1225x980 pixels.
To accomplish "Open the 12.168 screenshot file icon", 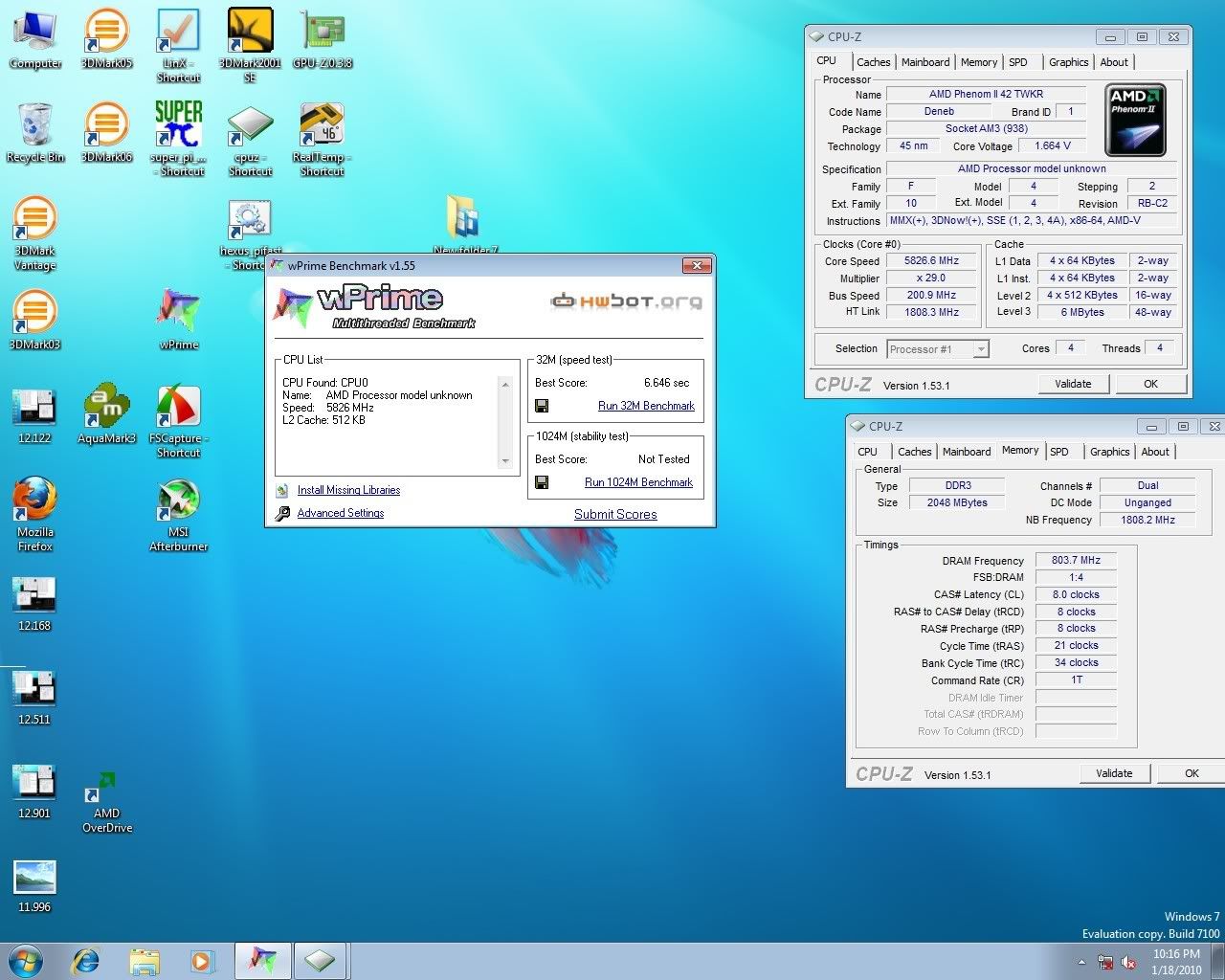I will [35, 602].
